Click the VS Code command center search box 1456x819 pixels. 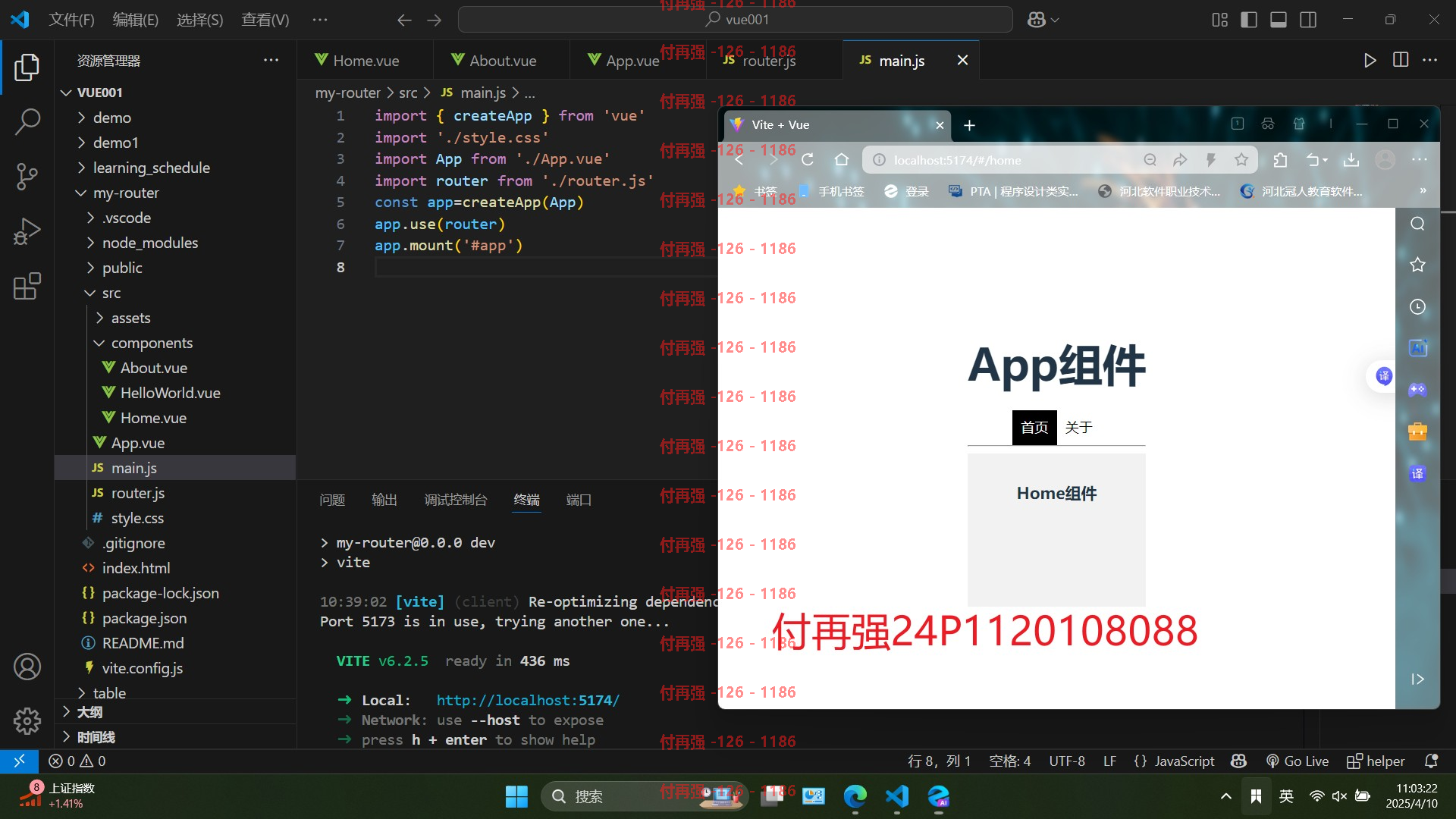coord(736,20)
